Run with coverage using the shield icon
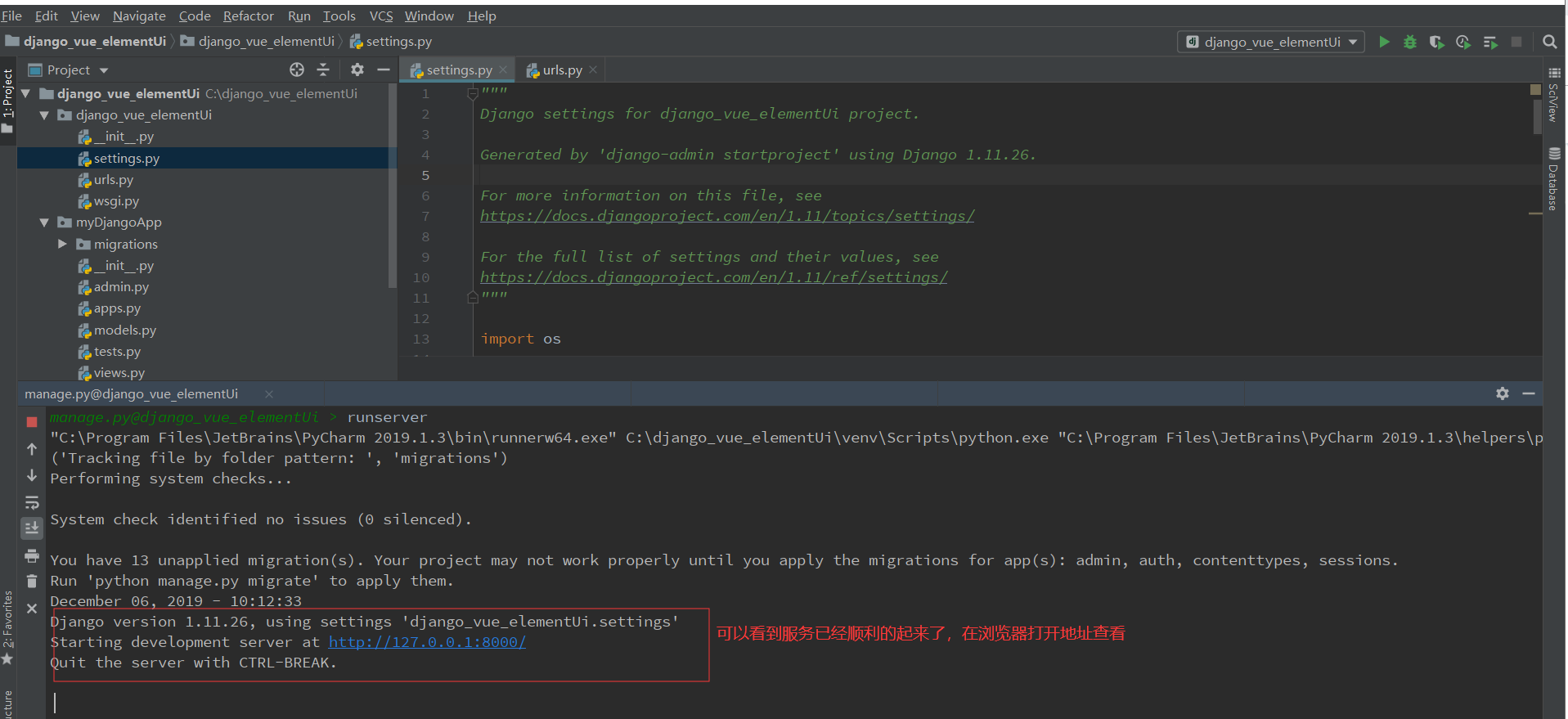The width and height of the screenshot is (1568, 719). (x=1436, y=42)
